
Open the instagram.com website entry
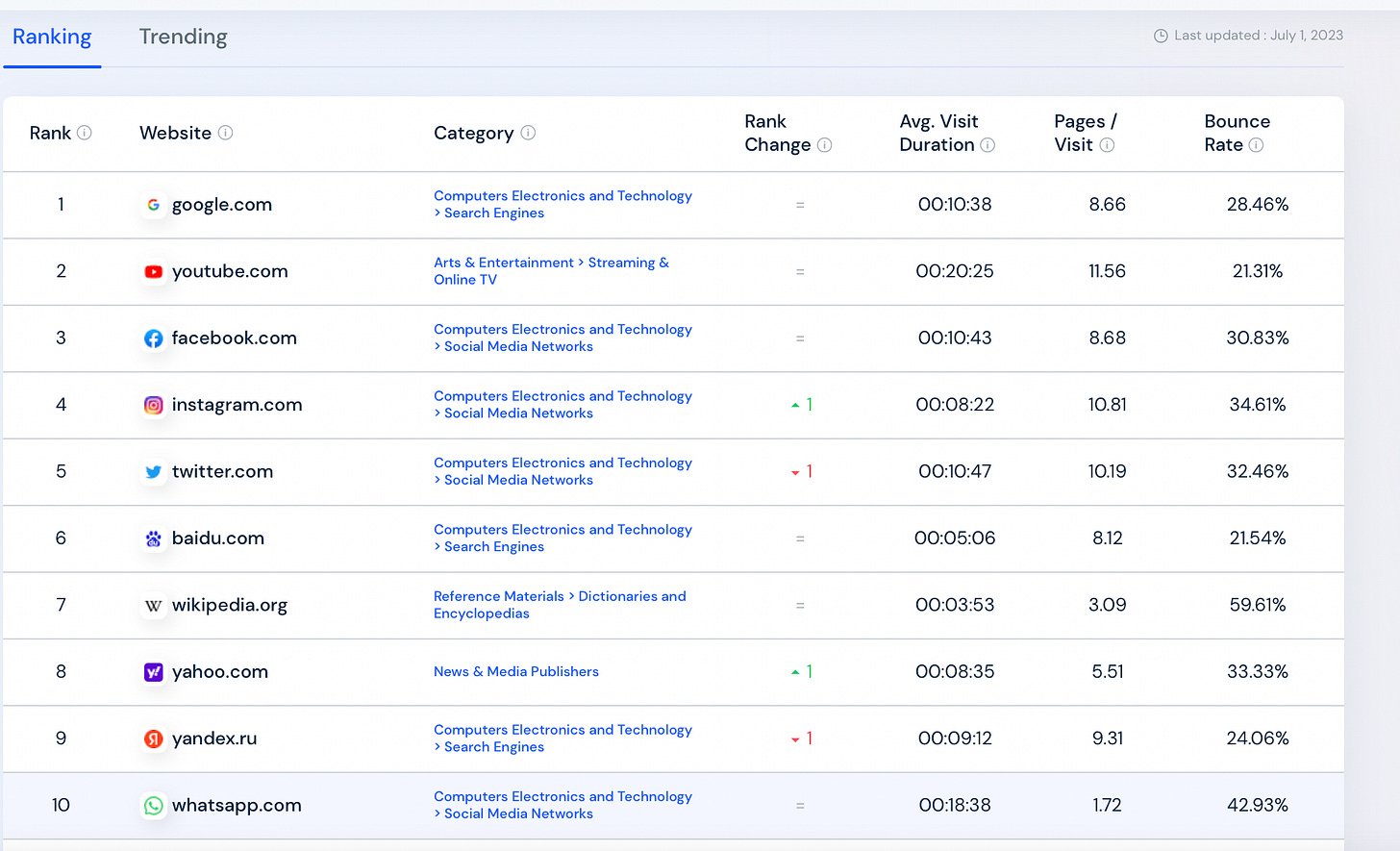(x=237, y=405)
